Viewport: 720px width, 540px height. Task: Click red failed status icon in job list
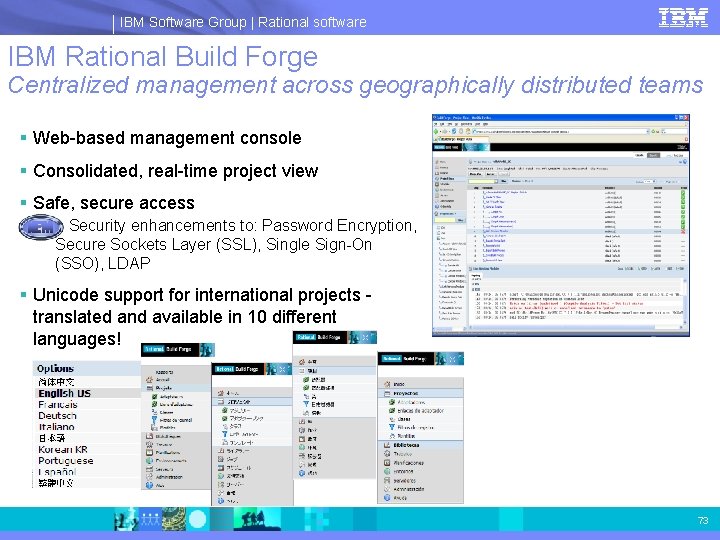pos(683,231)
